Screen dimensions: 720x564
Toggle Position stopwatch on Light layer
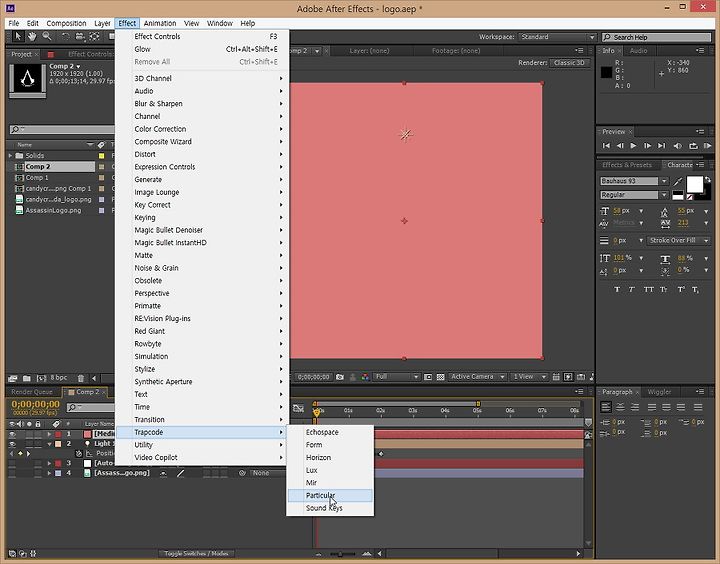(x=79, y=453)
